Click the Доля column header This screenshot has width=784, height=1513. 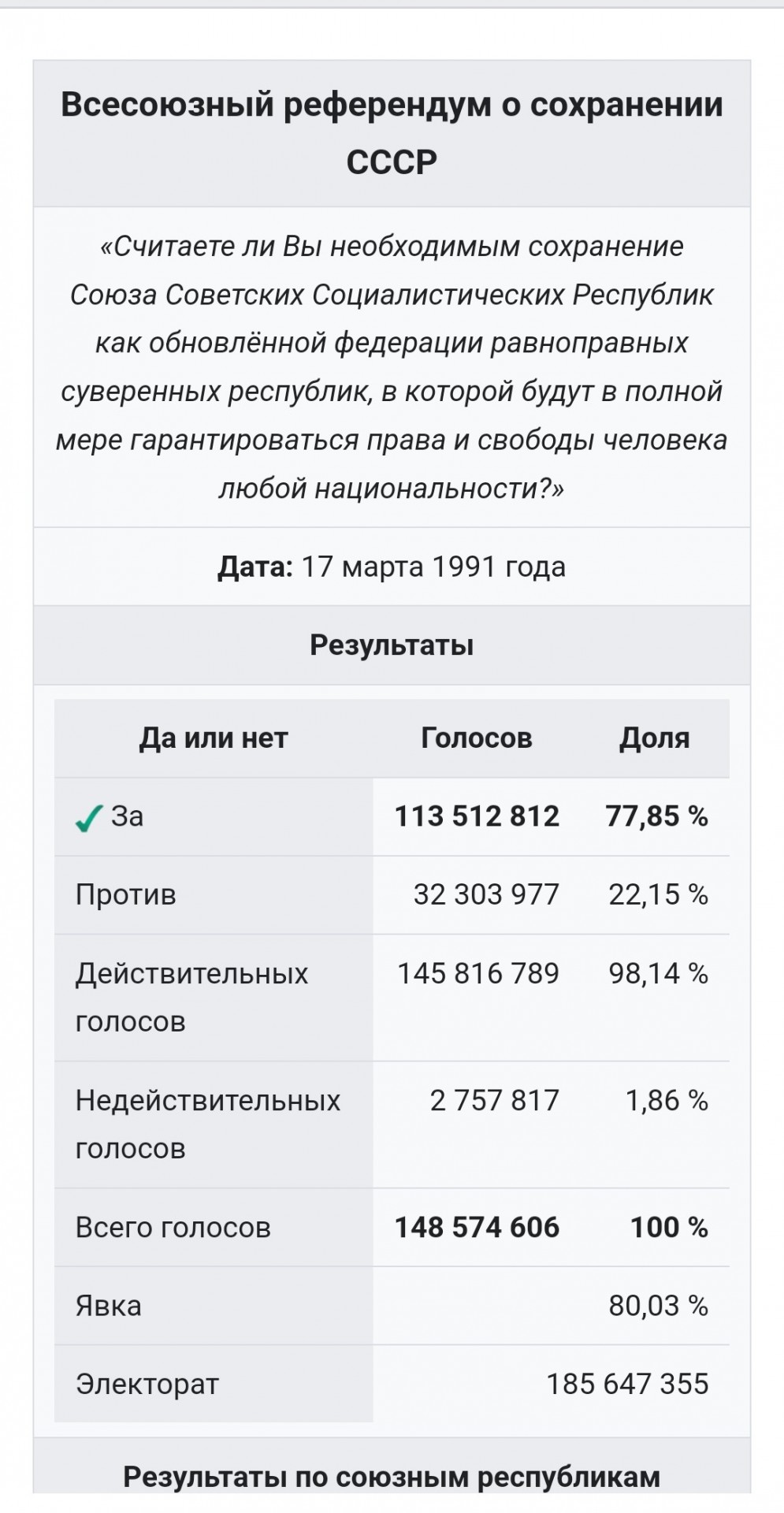[x=655, y=738]
